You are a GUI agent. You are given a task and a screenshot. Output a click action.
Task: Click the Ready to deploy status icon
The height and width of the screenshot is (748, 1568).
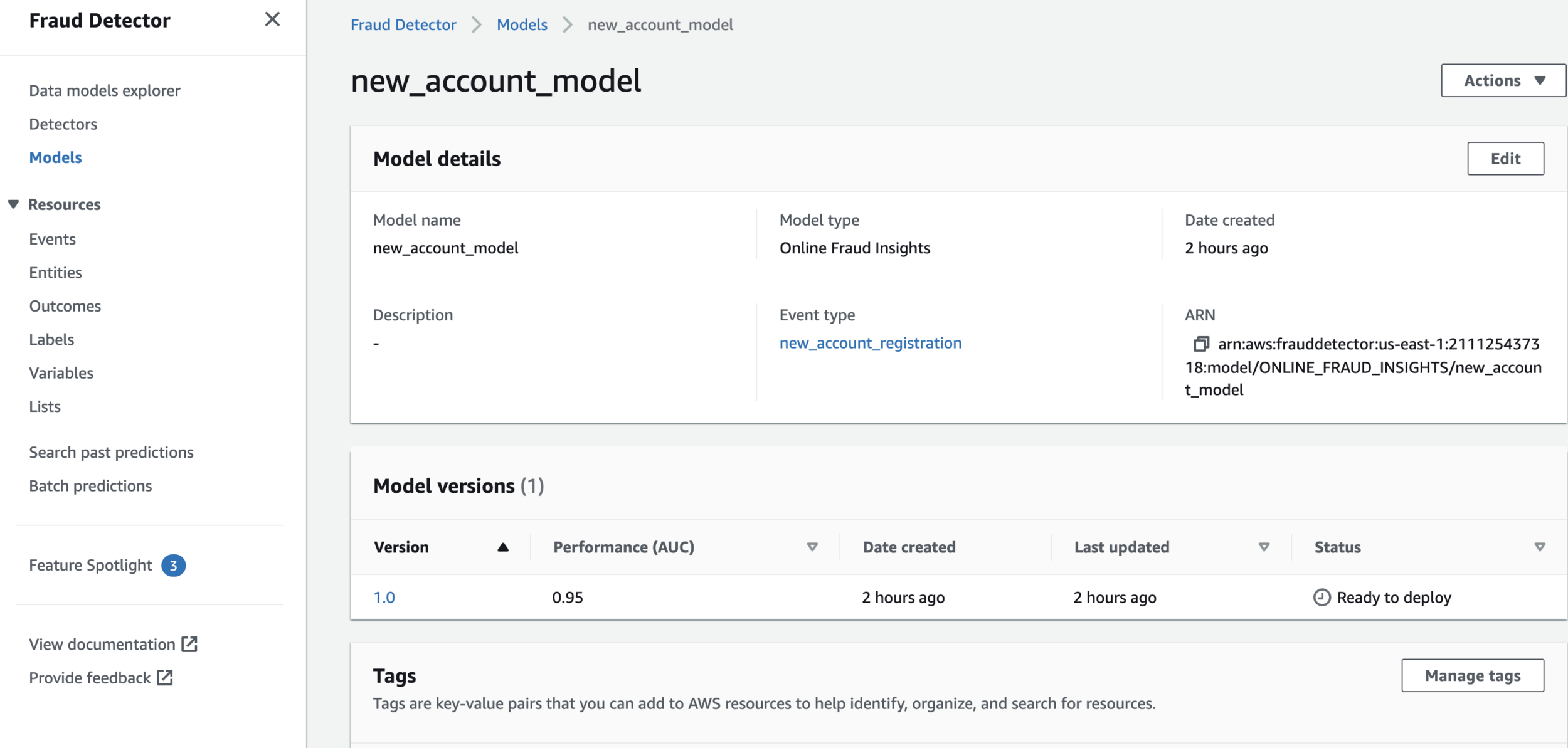[1322, 597]
